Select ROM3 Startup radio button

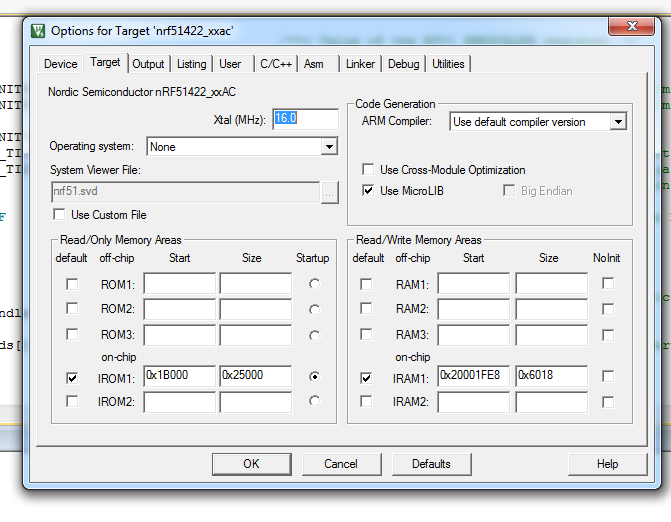[x=315, y=335]
